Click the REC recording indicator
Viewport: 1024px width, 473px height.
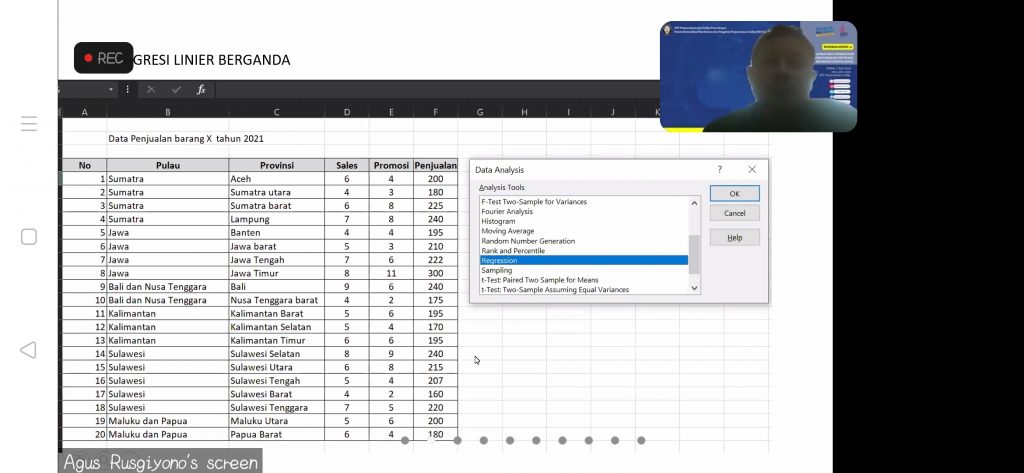pyautogui.click(x=103, y=59)
